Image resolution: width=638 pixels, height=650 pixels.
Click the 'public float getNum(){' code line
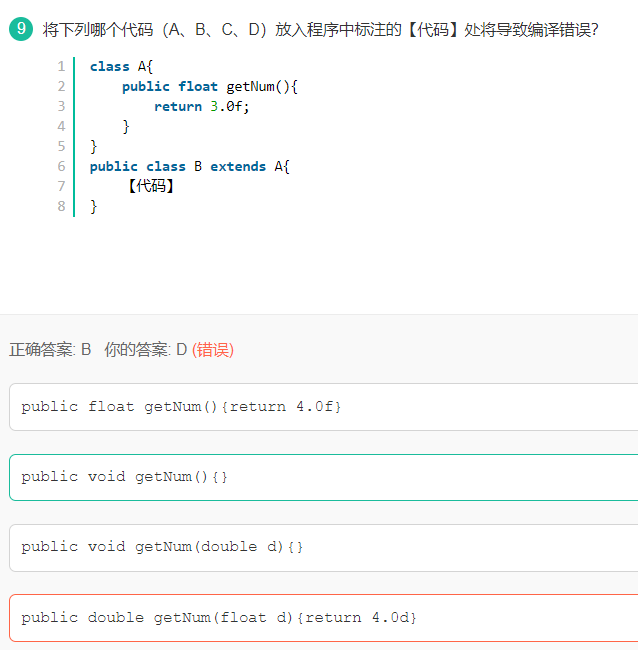tap(210, 87)
